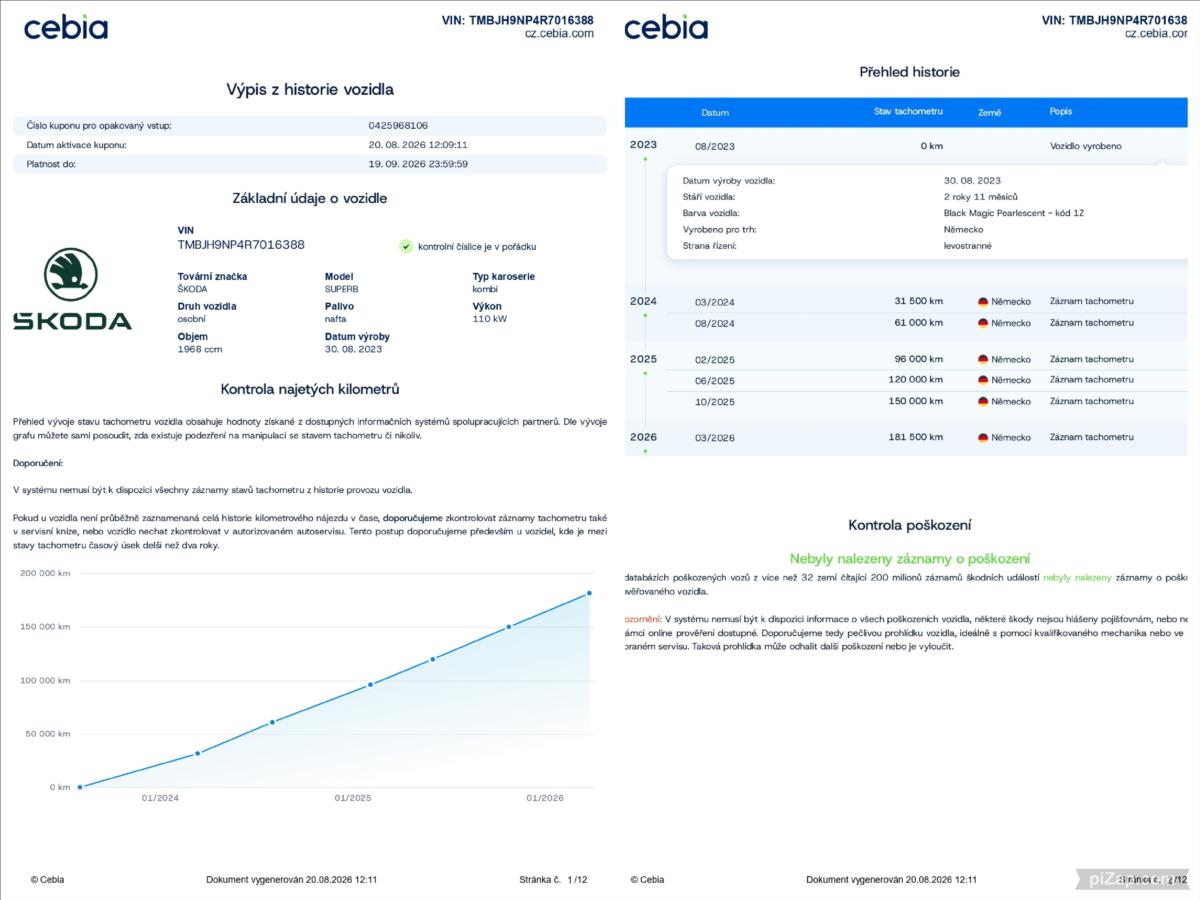Click the 2023 year timeline marker
This screenshot has height=900, width=1200.
643,145
